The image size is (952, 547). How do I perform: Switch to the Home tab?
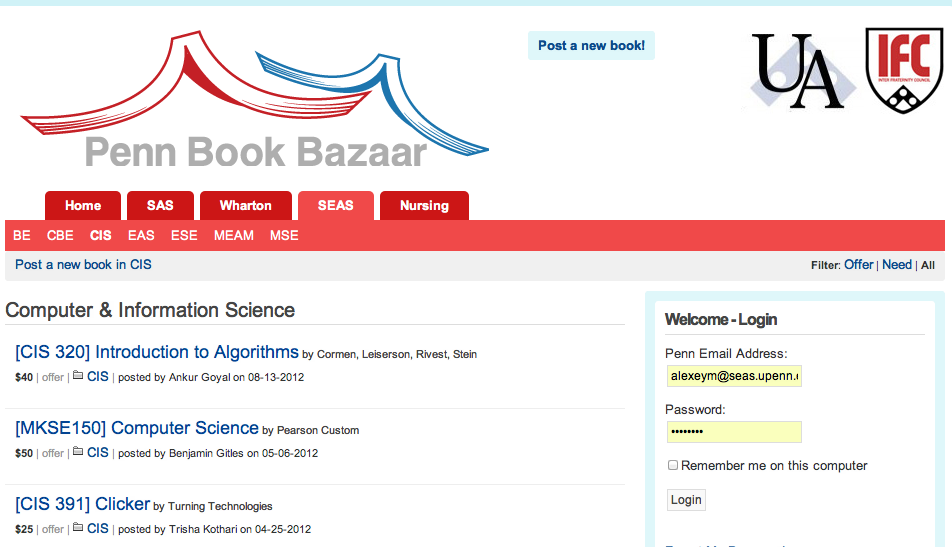point(83,206)
